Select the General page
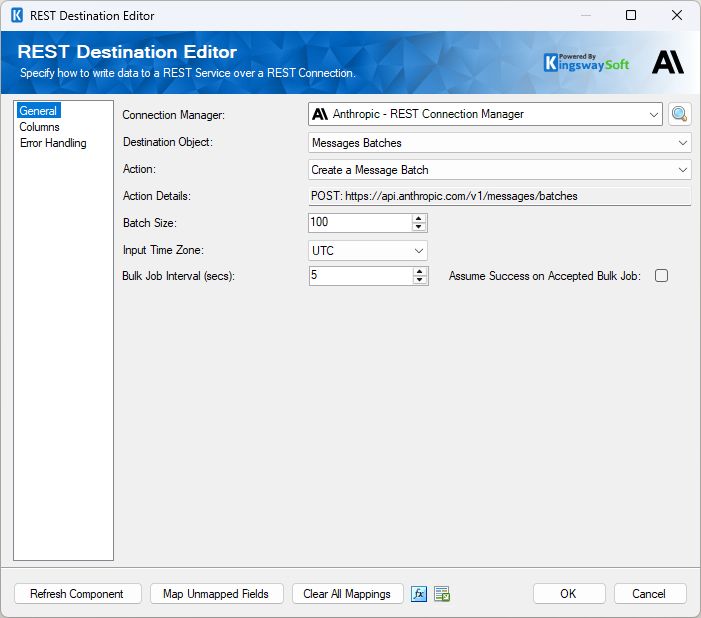This screenshot has width=701, height=618. tap(38, 110)
